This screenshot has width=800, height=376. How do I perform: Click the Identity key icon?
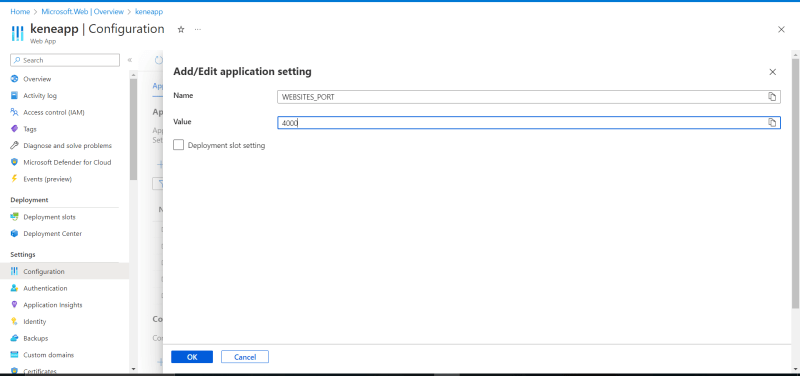(14, 321)
